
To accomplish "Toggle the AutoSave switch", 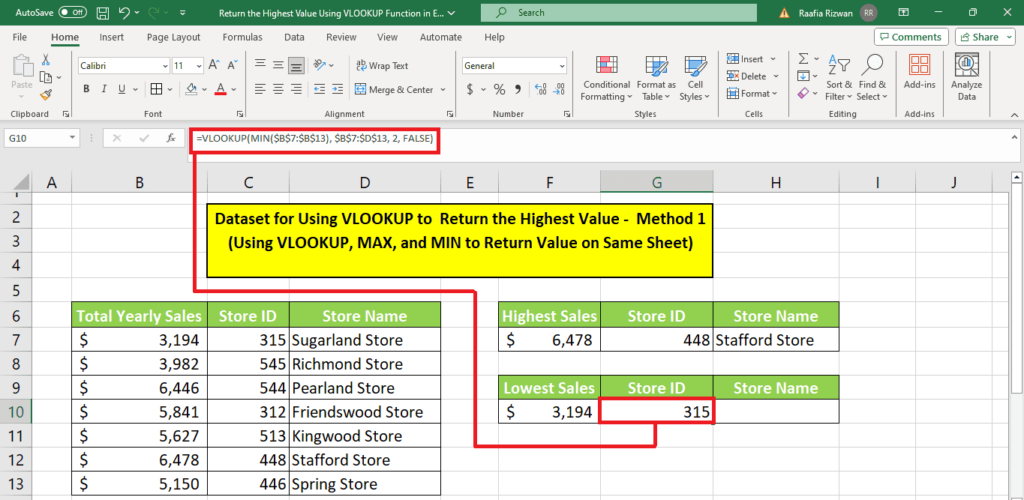I will click(72, 12).
